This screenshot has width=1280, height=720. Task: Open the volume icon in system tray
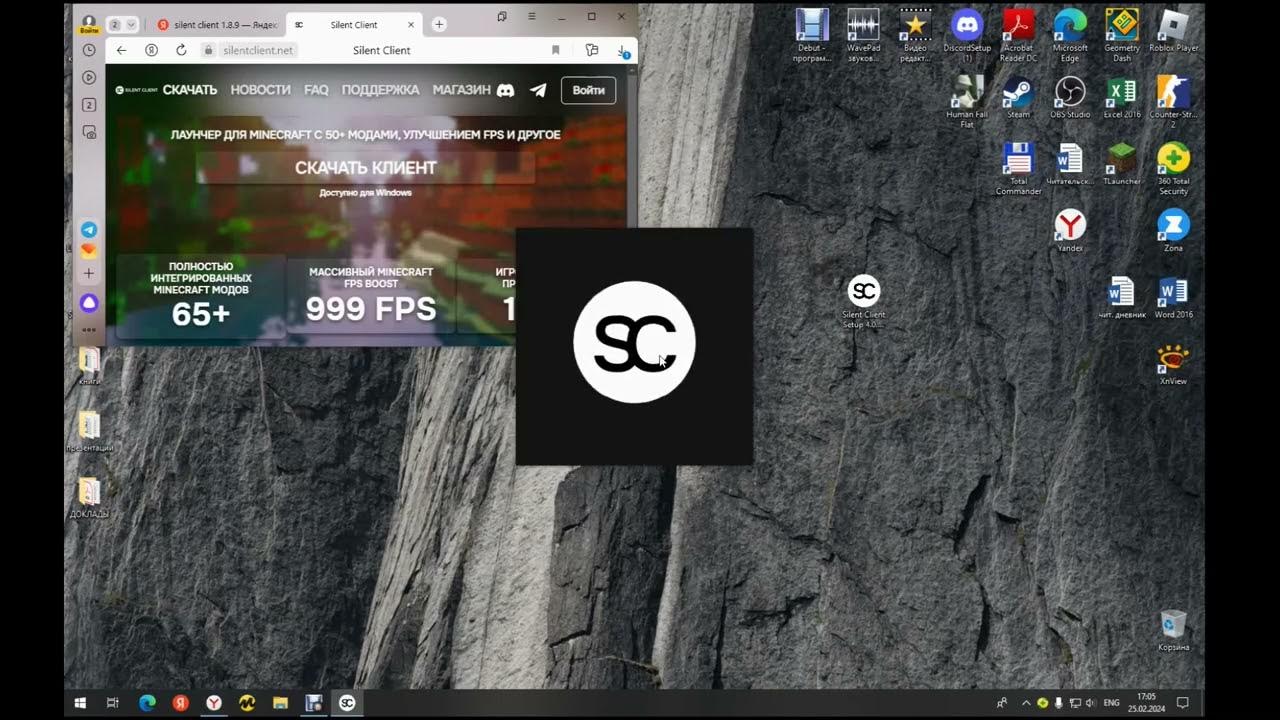click(1090, 703)
